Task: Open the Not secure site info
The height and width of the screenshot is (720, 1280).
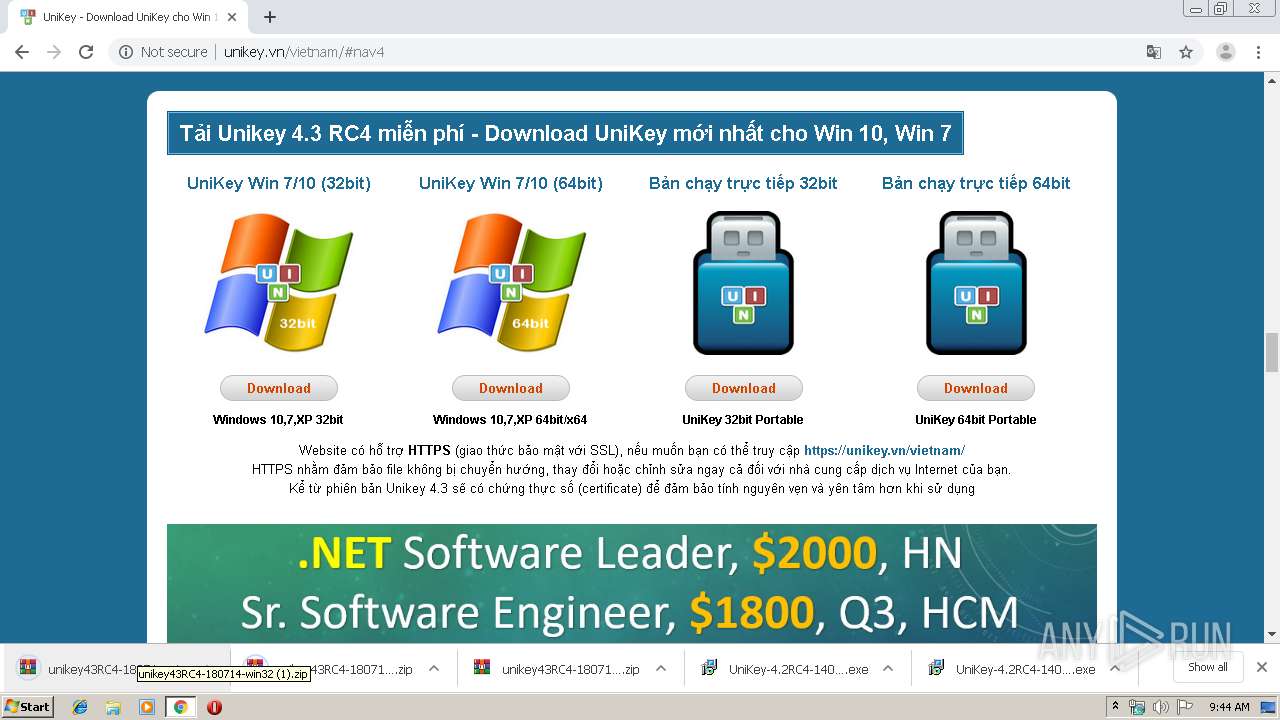Action: [163, 52]
